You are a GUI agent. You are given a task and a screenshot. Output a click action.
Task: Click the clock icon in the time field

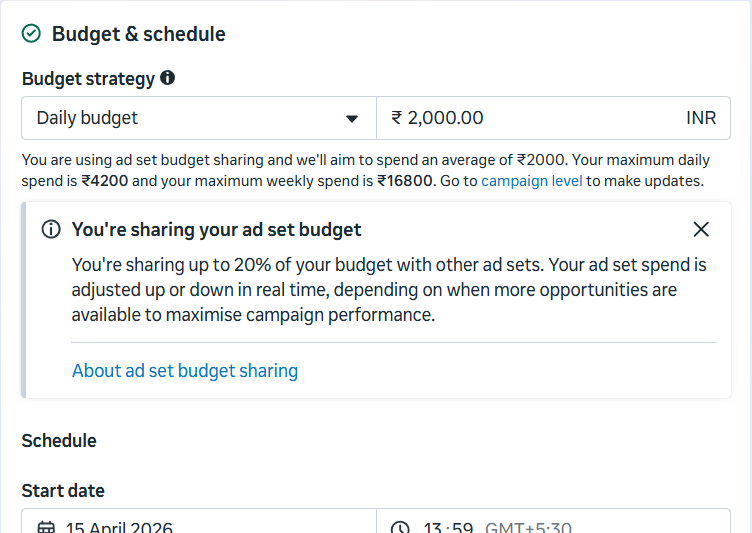400,527
